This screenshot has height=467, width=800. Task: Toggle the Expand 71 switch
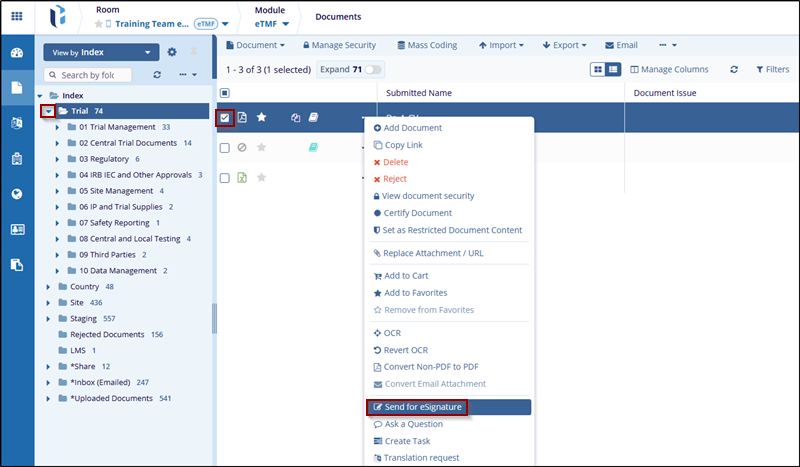375,69
